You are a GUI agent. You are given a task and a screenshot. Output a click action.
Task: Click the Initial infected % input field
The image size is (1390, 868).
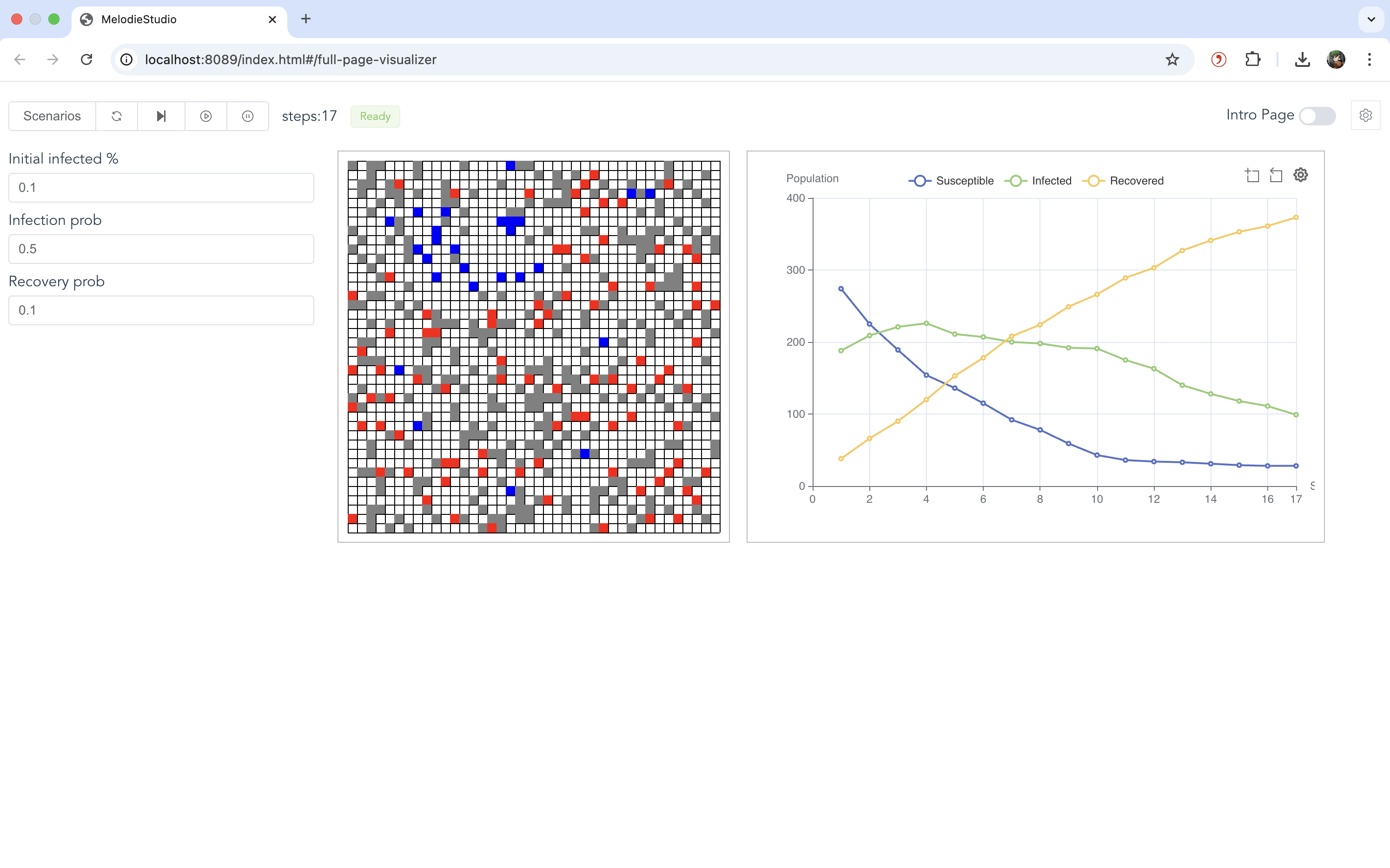161,188
